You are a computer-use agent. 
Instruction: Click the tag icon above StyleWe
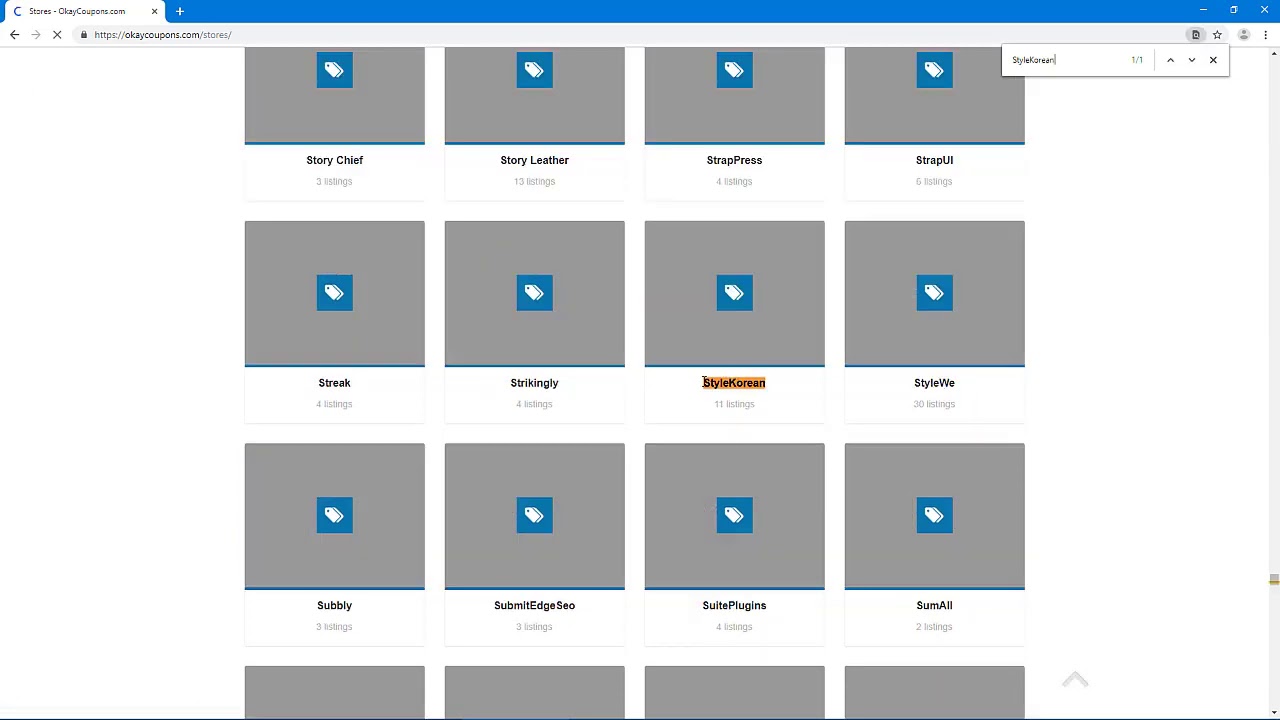(x=934, y=293)
